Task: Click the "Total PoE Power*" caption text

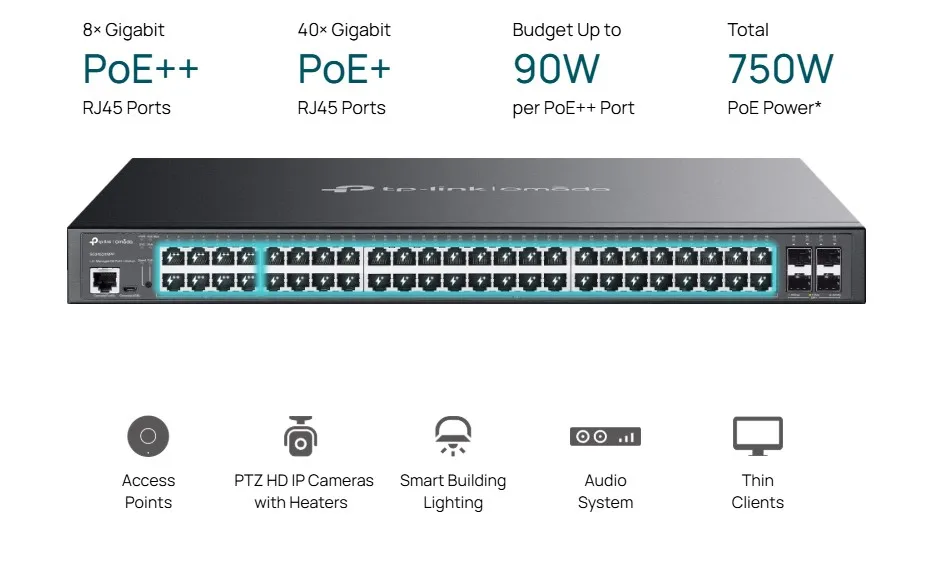Action: tap(774, 107)
